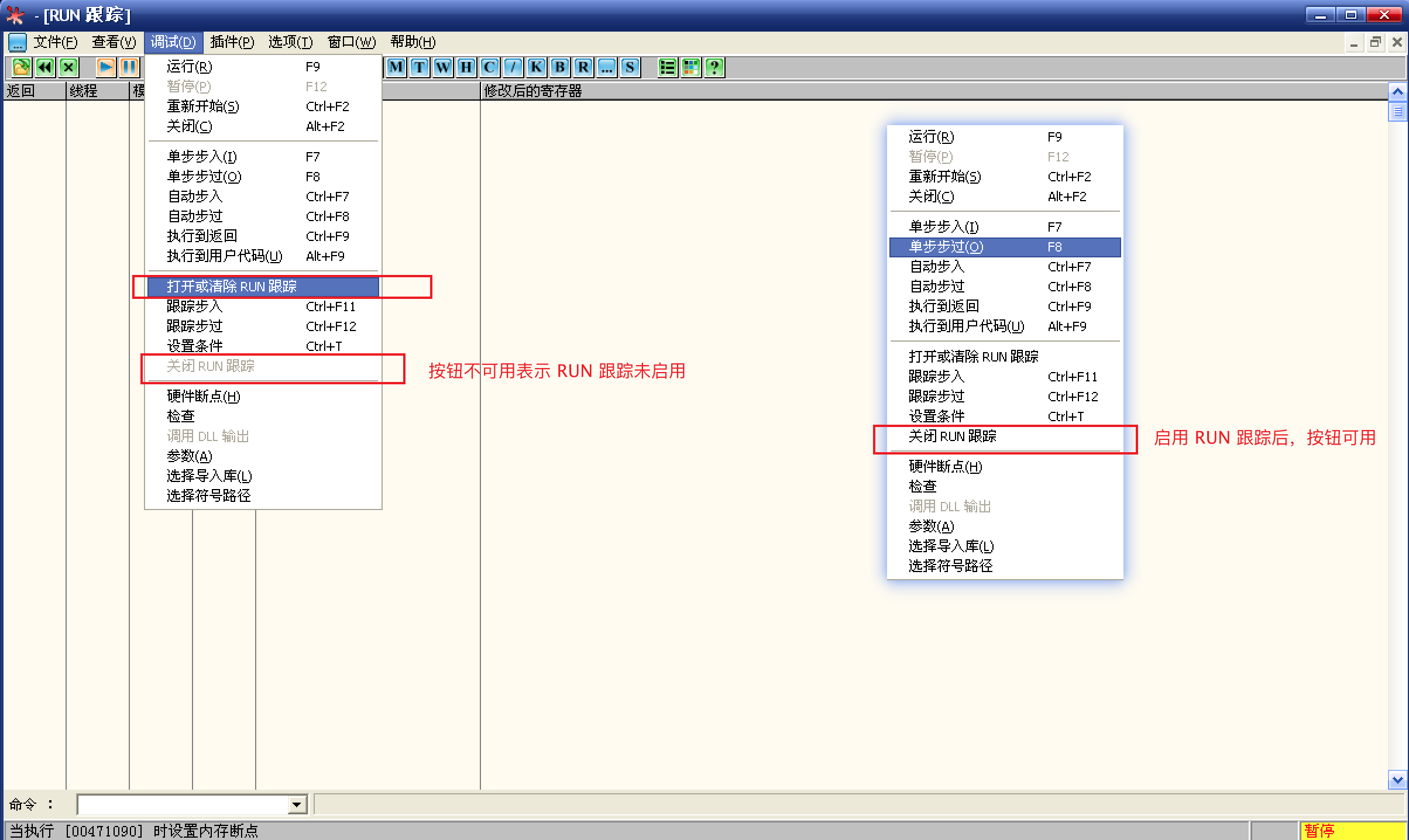Open the memory map M toolbar button
The image size is (1409, 840).
tap(396, 67)
